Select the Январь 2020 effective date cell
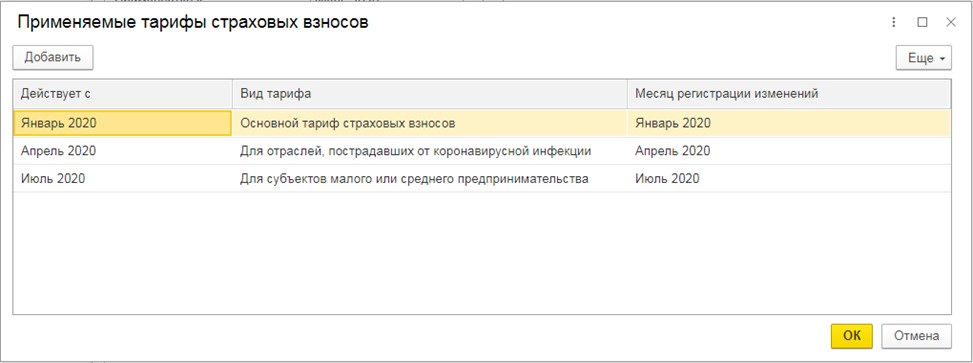Viewport: 973px width, 363px height. tap(123, 123)
